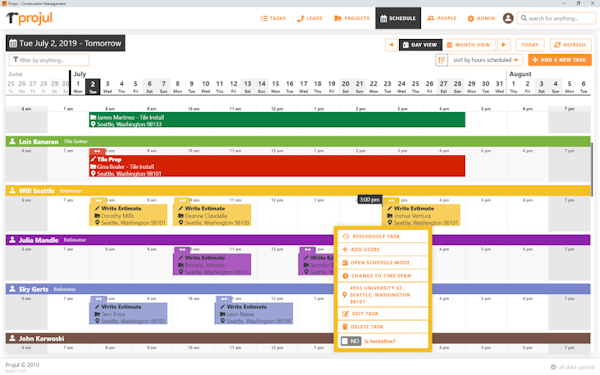Open James Martinez Tile Install task
The height and width of the screenshot is (375, 600).
click(277, 120)
